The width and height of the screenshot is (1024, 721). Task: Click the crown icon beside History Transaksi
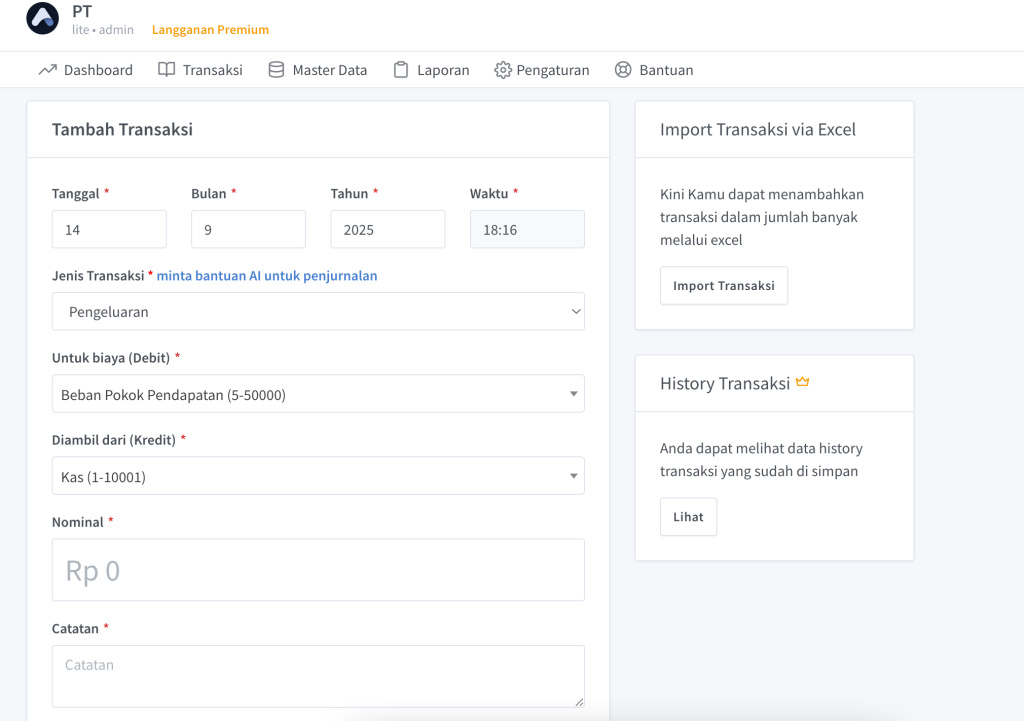802,383
